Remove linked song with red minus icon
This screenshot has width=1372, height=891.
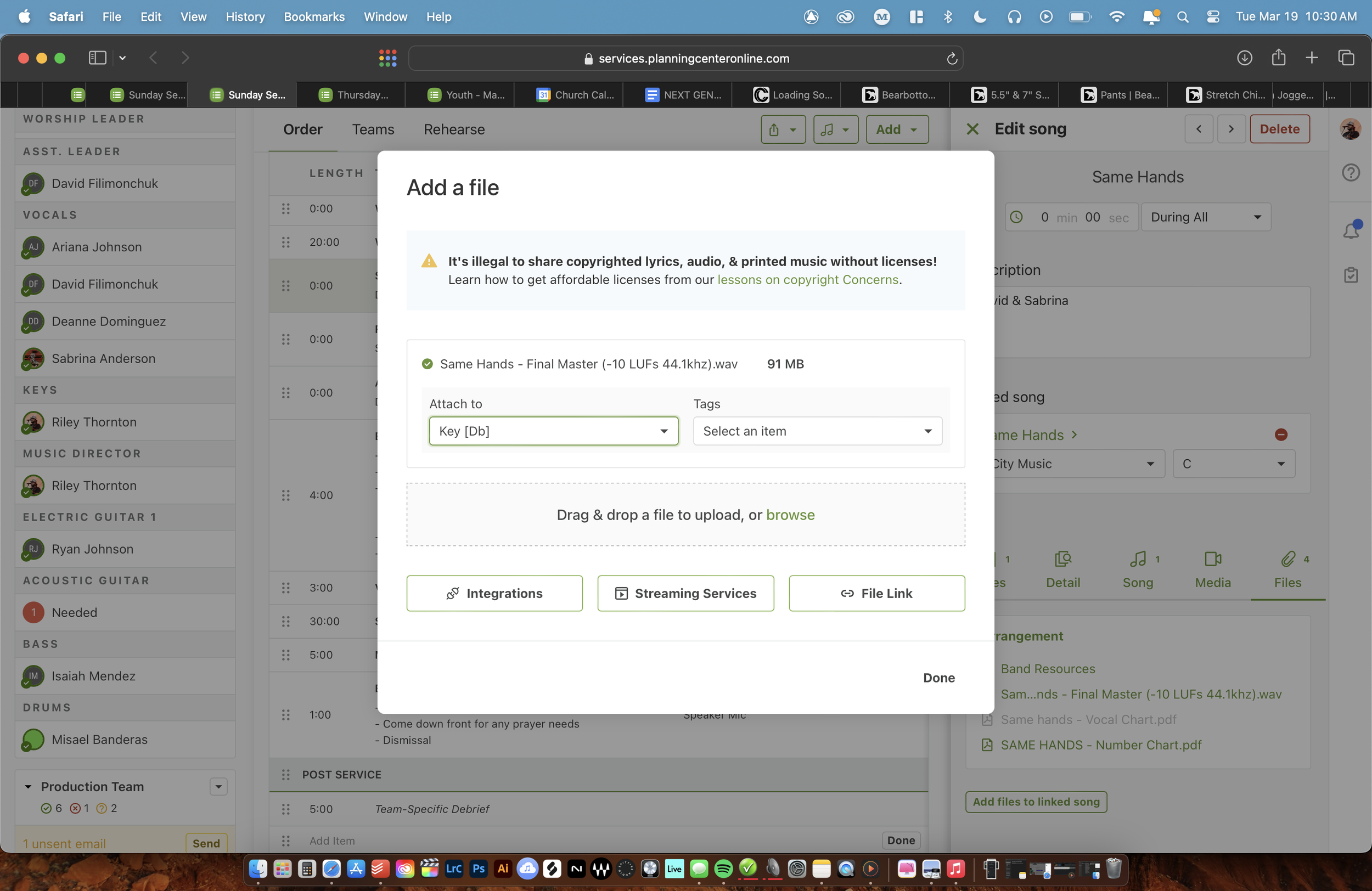[x=1281, y=435]
